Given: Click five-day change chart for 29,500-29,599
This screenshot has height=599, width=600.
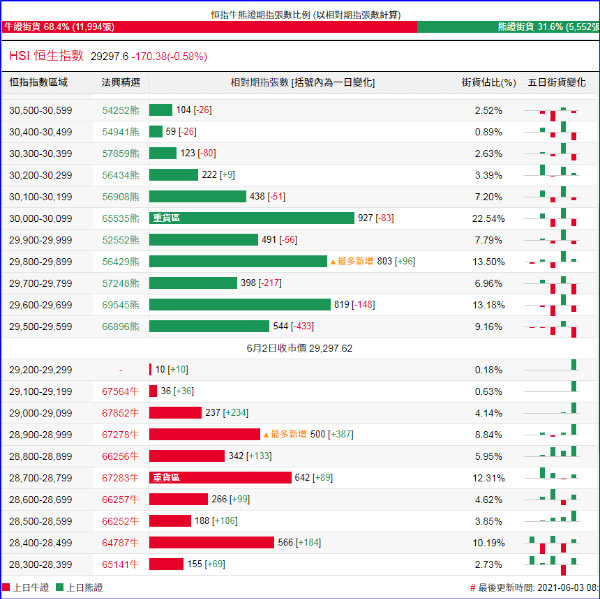Looking at the screenshot, I should click(552, 329).
